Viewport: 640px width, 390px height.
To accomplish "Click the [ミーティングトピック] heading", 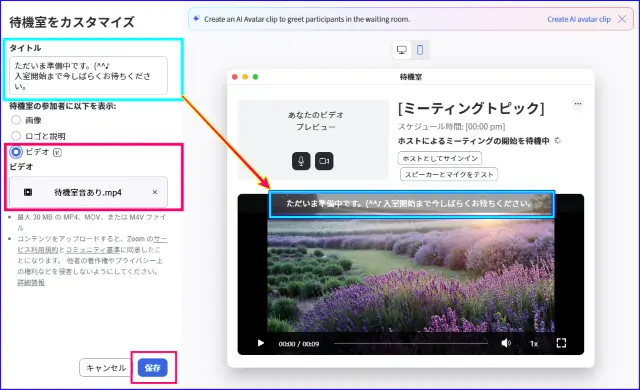I will [471, 109].
